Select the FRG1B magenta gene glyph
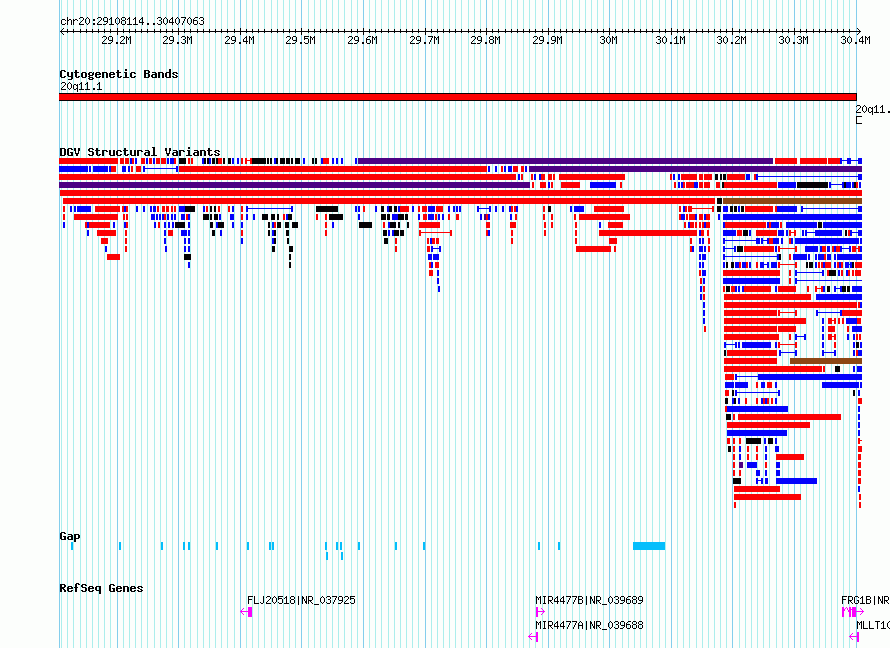 point(853,612)
